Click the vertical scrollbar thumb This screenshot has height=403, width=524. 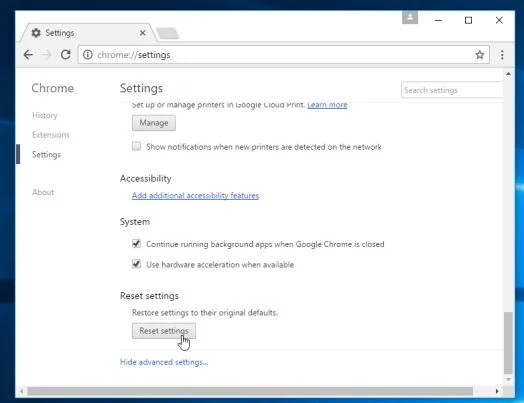point(508,343)
